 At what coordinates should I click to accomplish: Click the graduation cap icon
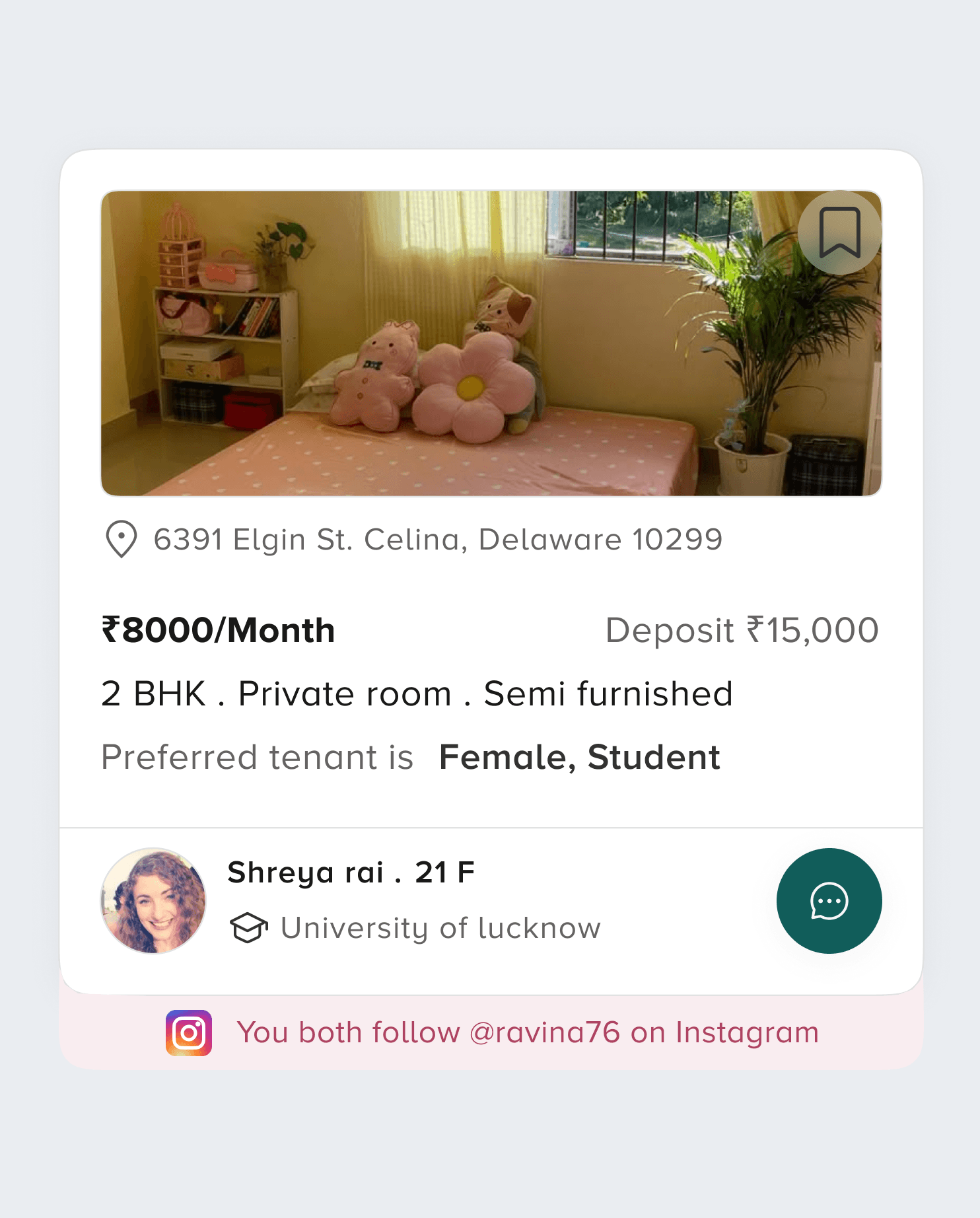(248, 928)
